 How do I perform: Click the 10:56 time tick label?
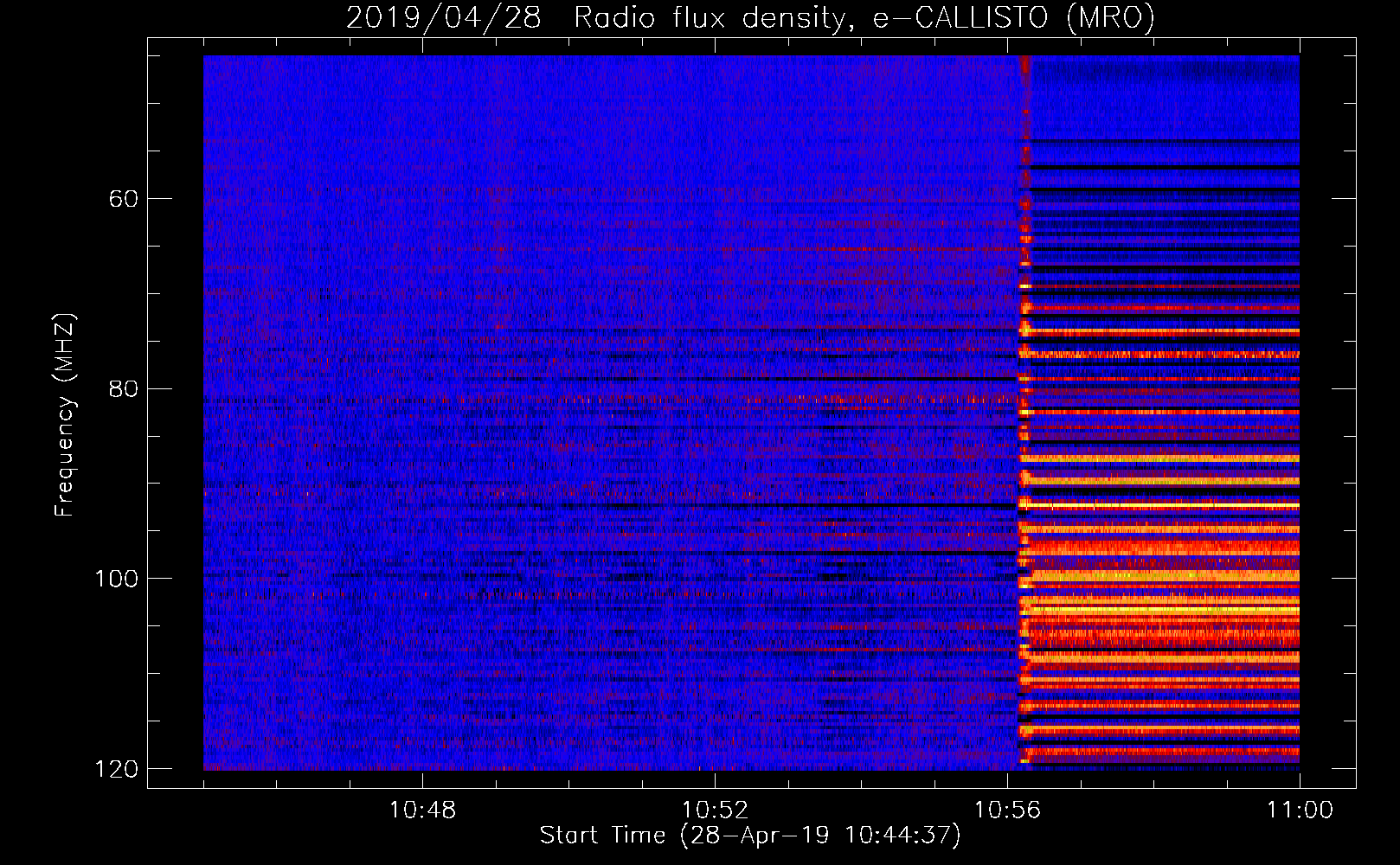[1007, 811]
